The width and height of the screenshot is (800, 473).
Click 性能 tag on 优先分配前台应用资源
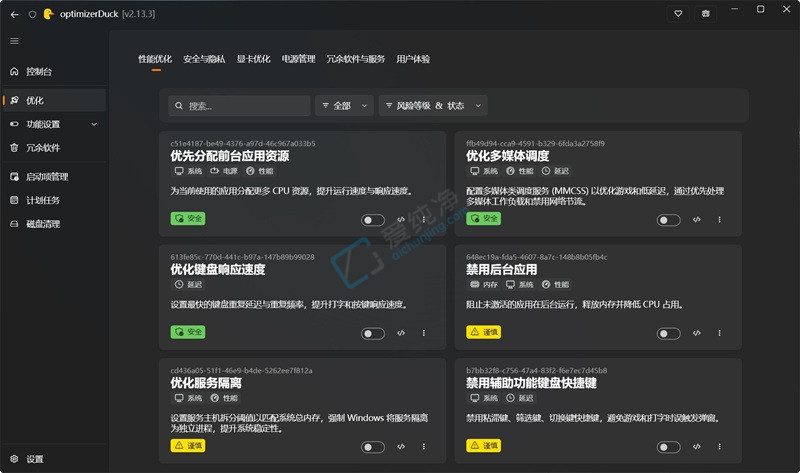pos(260,171)
